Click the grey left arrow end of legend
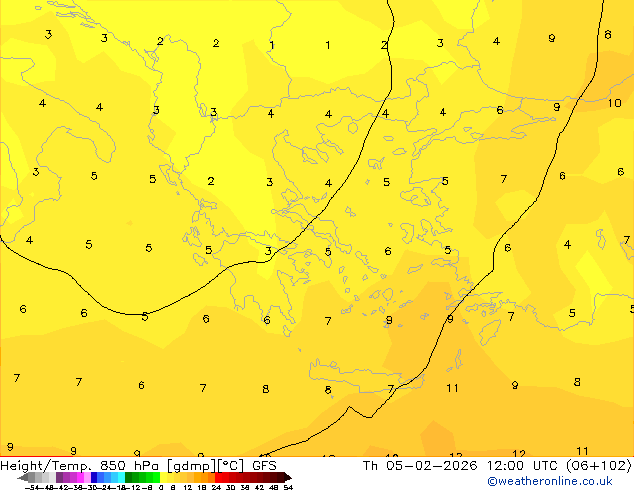This screenshot has height=490, width=634. (x=23, y=478)
